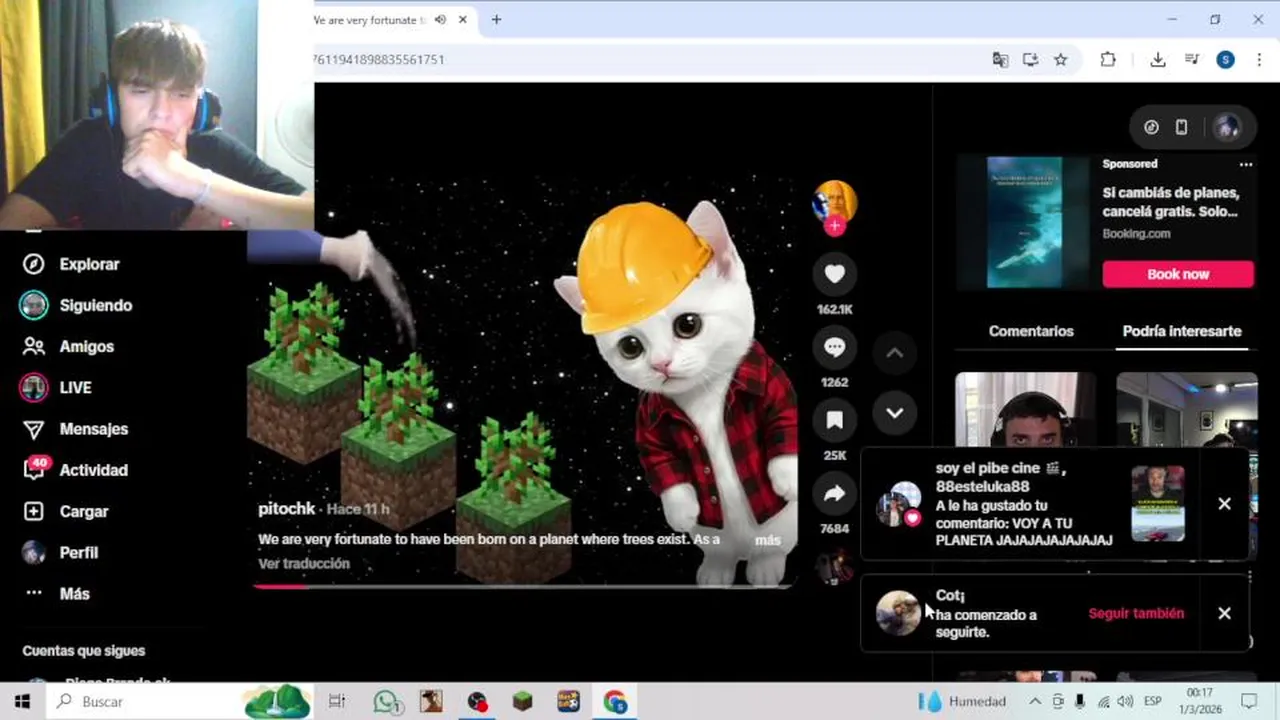Click the get-app phone icon
Viewport: 1280px width, 720px height.
pos(1181,127)
